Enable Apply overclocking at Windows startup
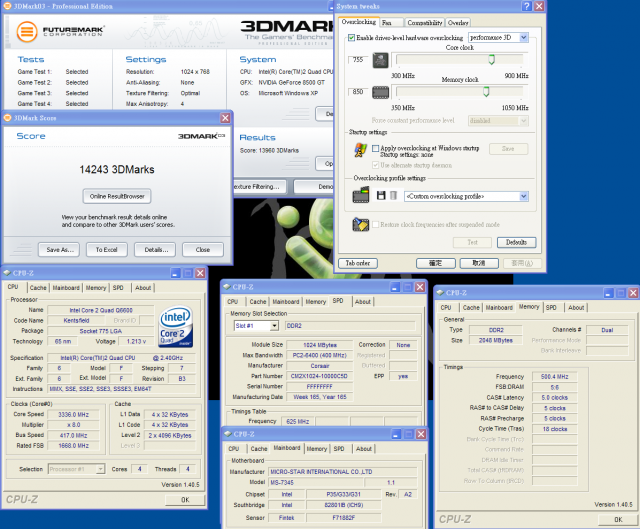Viewport: 640px width, 529px height. click(x=376, y=148)
